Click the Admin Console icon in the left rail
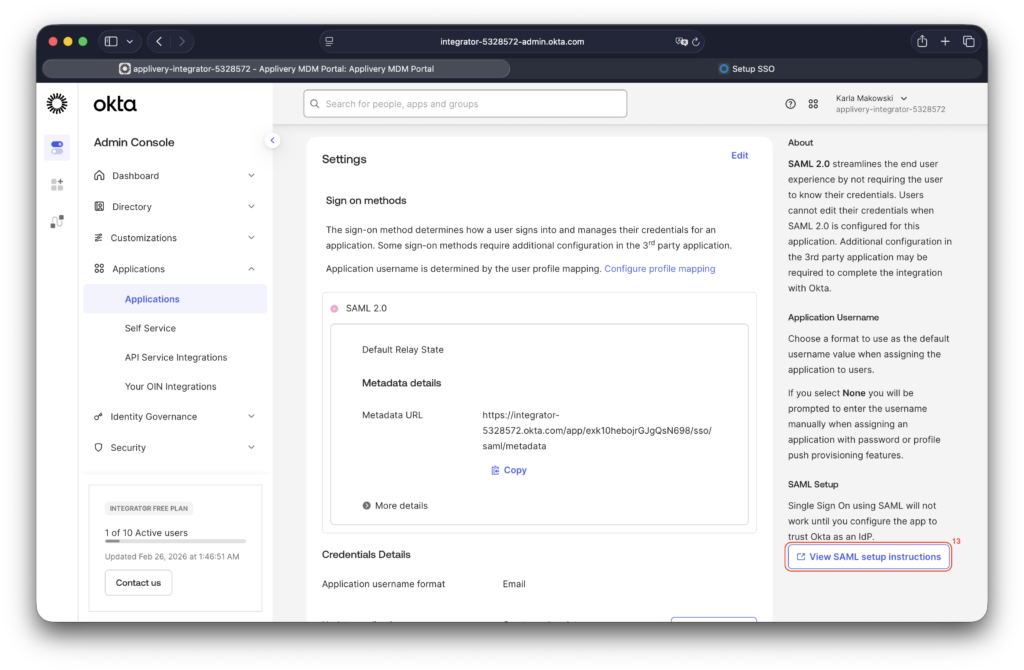Image resolution: width=1024 pixels, height=670 pixels. coord(57,147)
